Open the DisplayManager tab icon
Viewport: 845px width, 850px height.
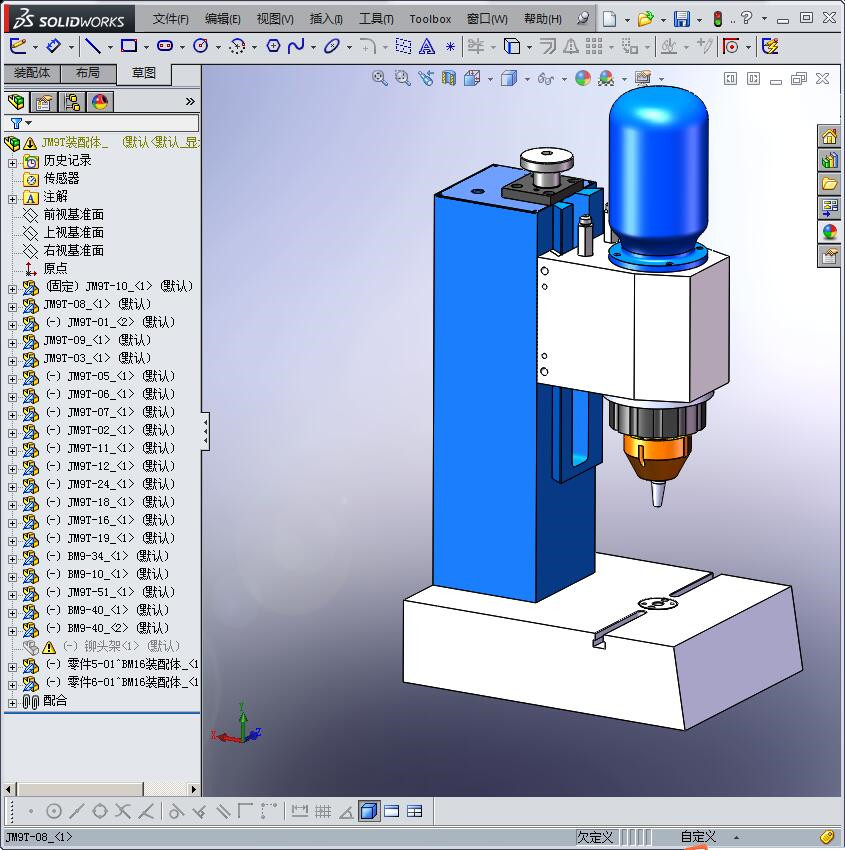pos(100,102)
